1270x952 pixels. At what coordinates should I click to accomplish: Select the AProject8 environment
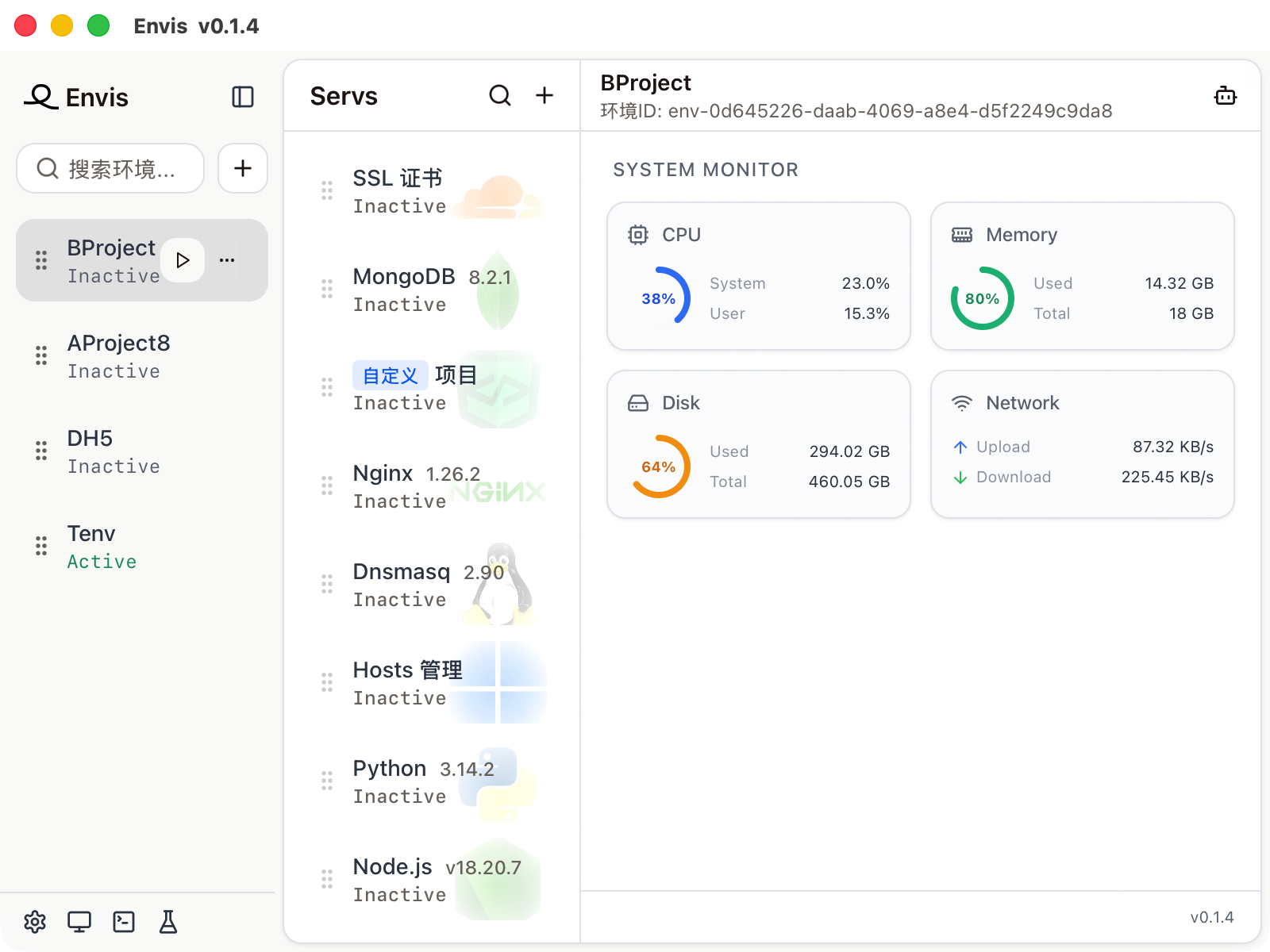(142, 355)
